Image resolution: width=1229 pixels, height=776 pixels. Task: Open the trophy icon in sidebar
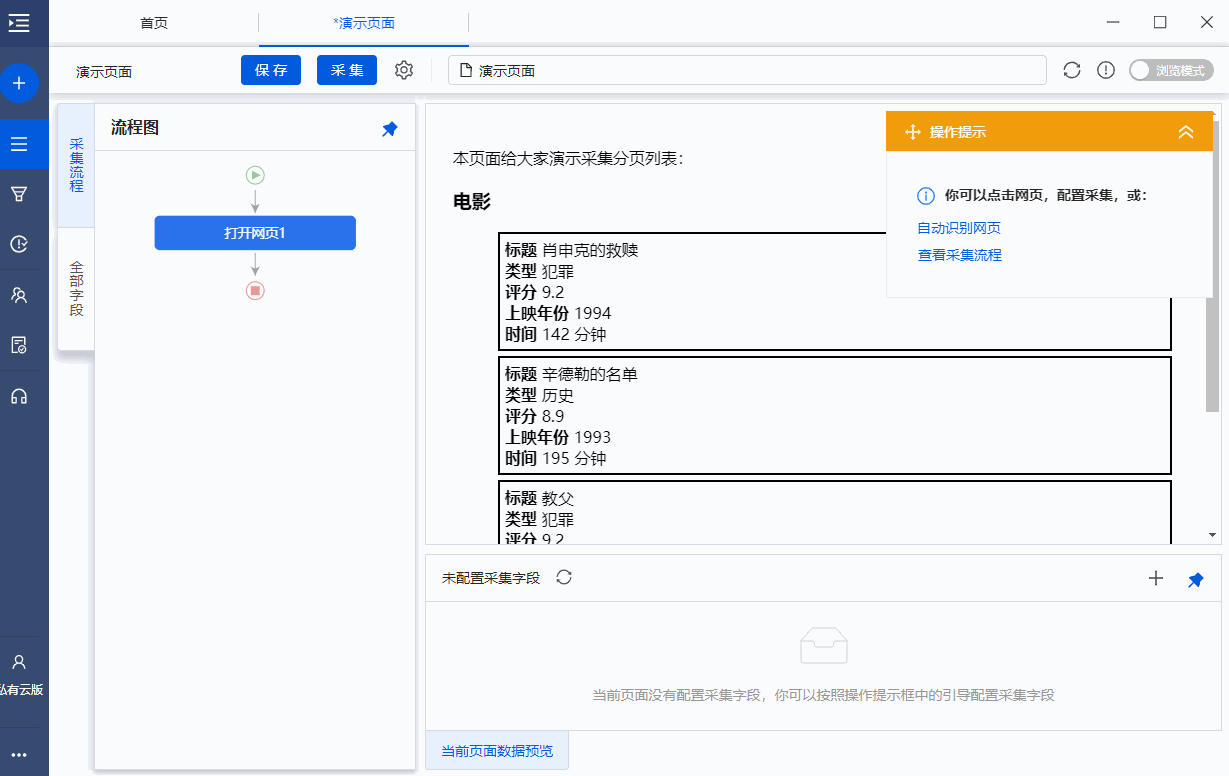(x=19, y=194)
